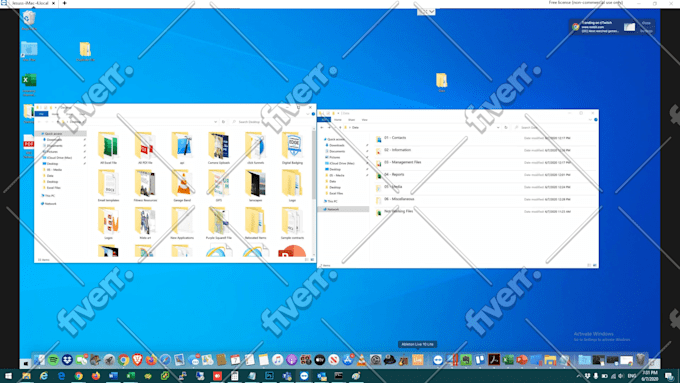Image resolution: width=680 pixels, height=383 pixels.
Task: Open the Windows Start button
Action: (x=8, y=376)
